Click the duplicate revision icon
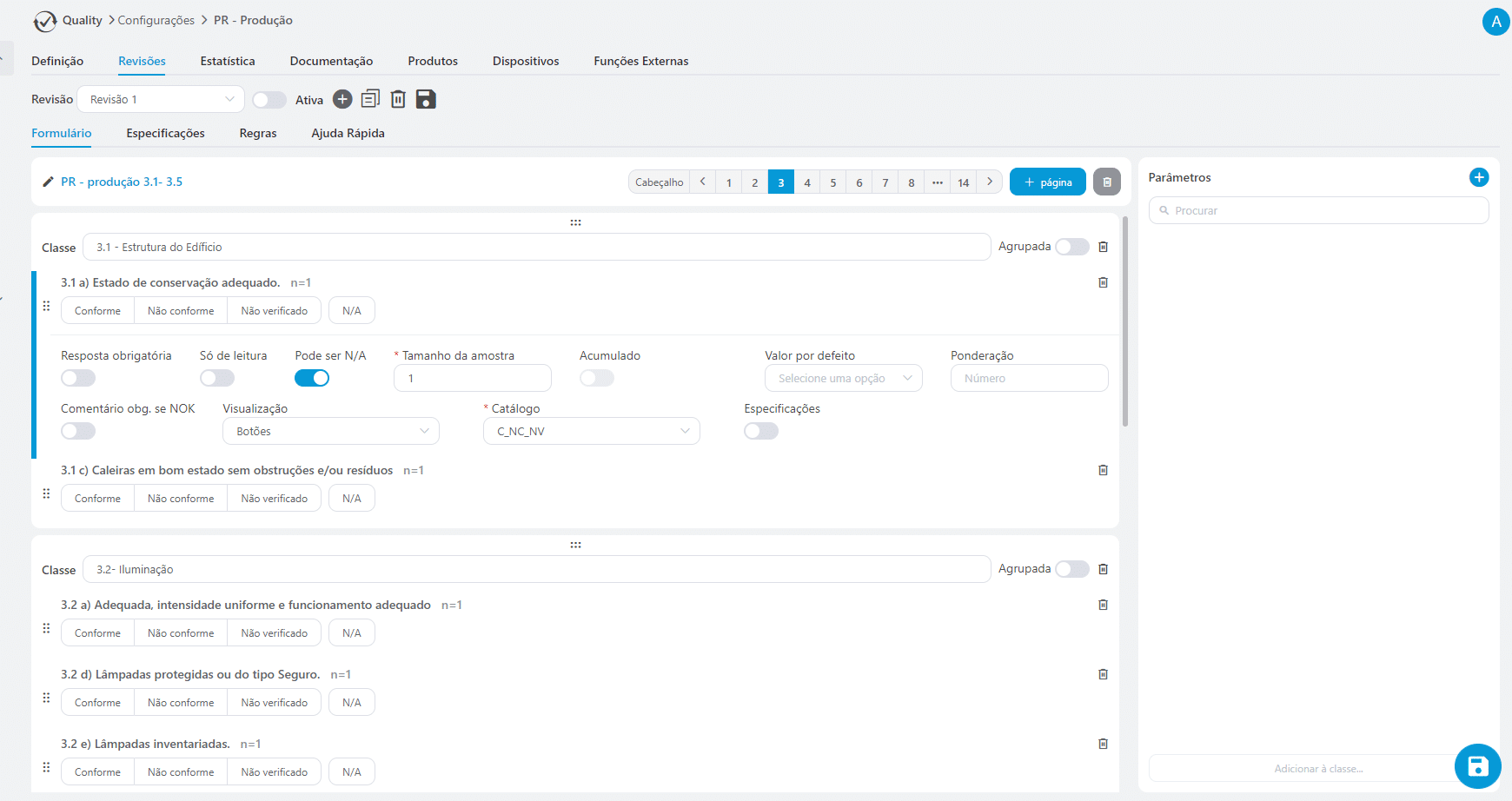The height and width of the screenshot is (801, 1512). point(370,99)
